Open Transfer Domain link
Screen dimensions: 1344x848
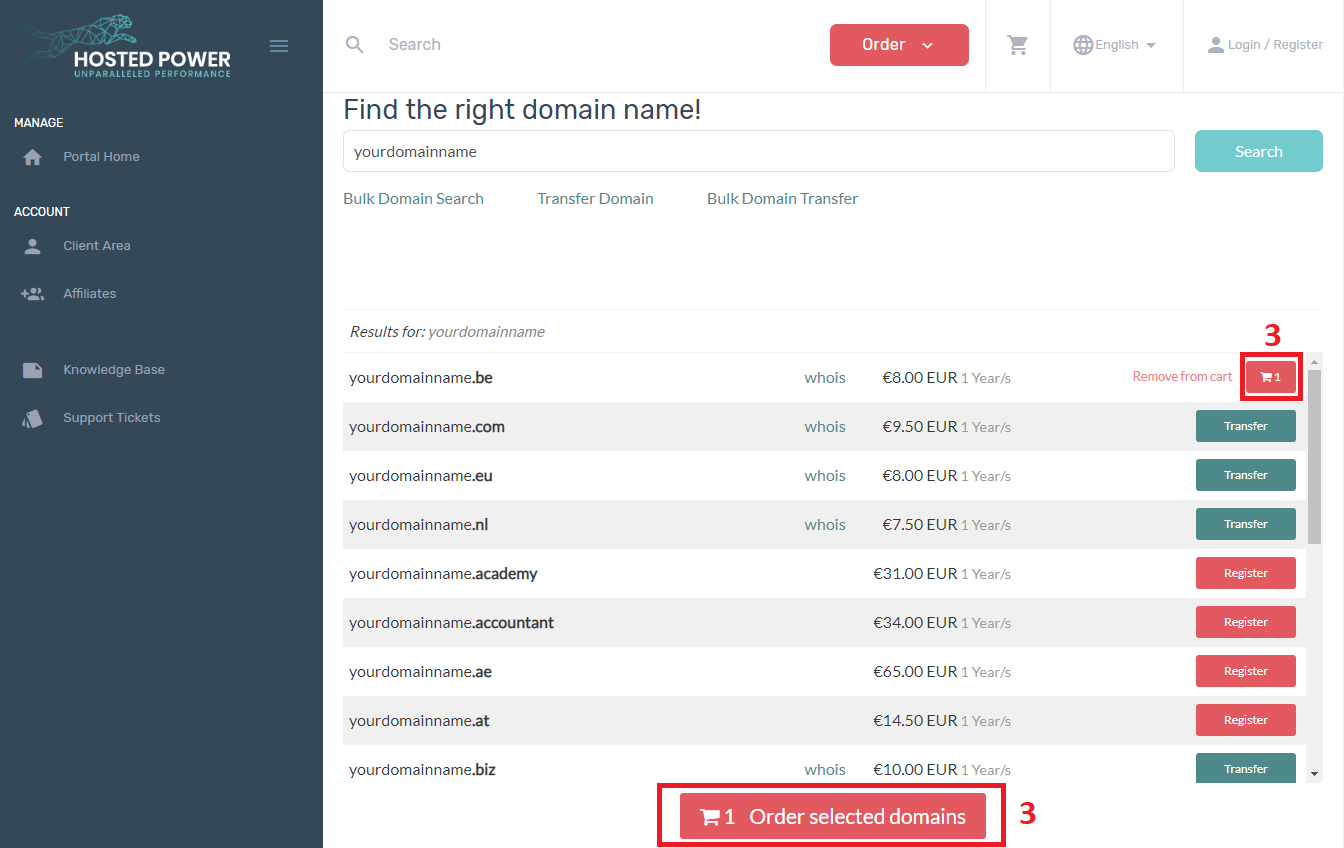(x=595, y=199)
